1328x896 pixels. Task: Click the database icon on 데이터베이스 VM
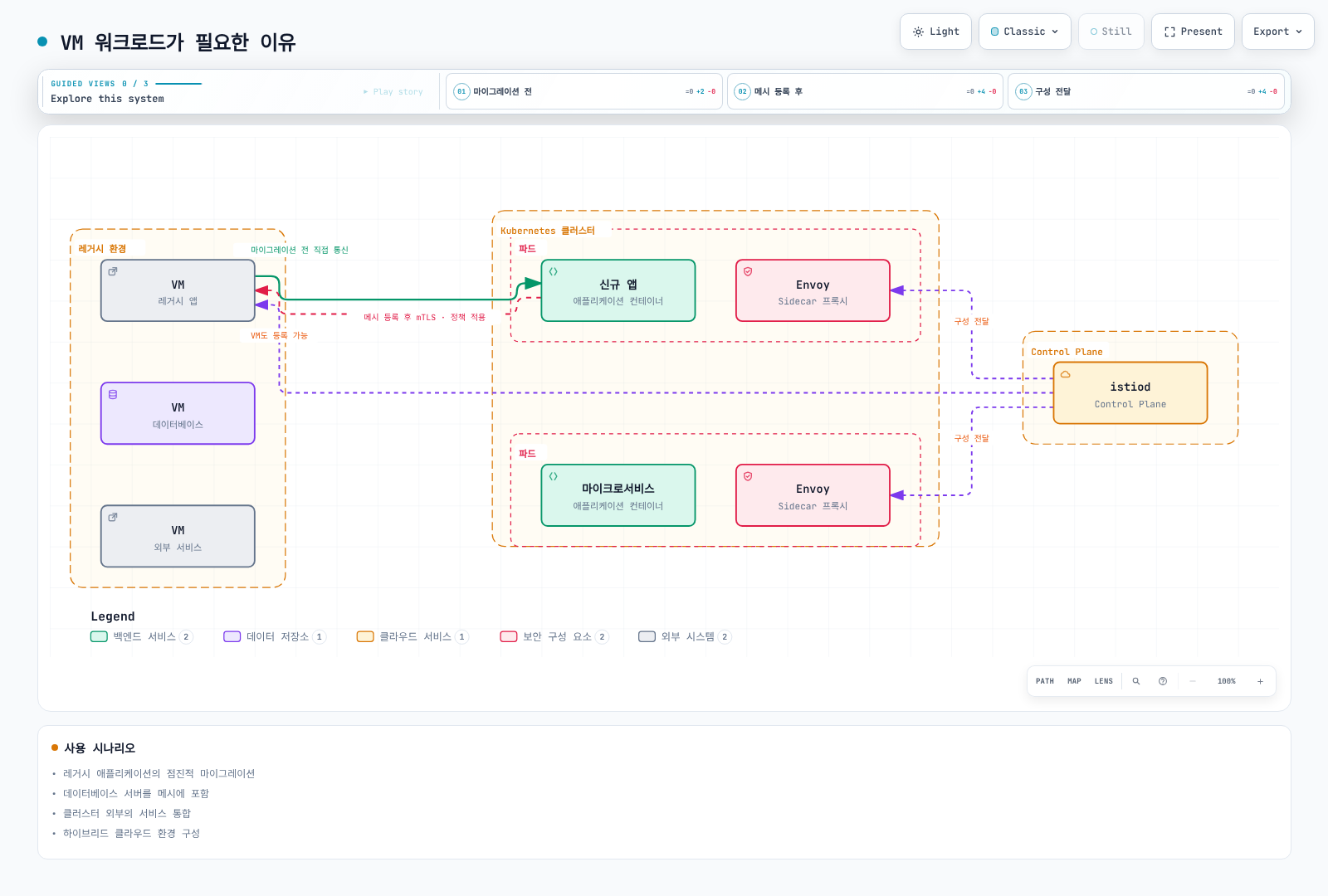(x=113, y=394)
